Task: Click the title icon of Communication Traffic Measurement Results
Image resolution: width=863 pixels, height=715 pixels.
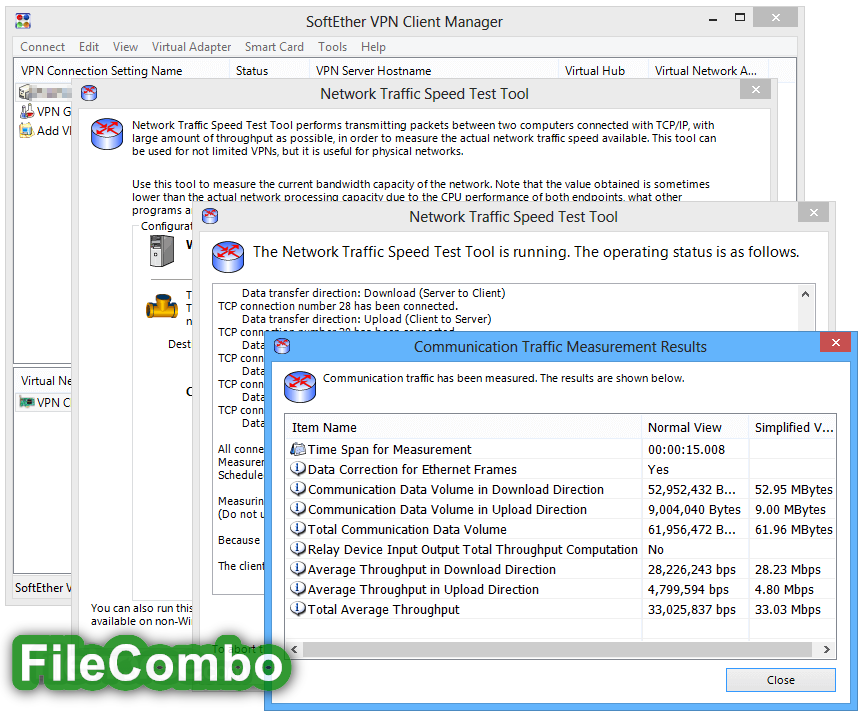Action: (x=282, y=346)
